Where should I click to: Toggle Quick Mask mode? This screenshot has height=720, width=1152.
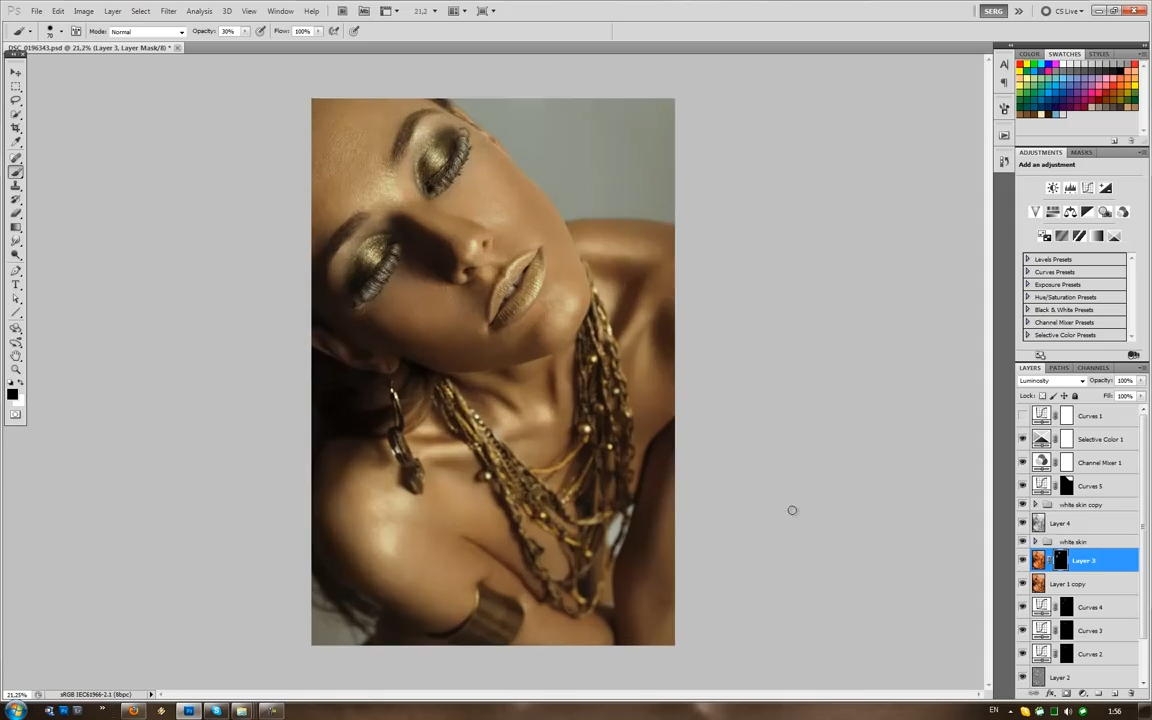pyautogui.click(x=15, y=414)
